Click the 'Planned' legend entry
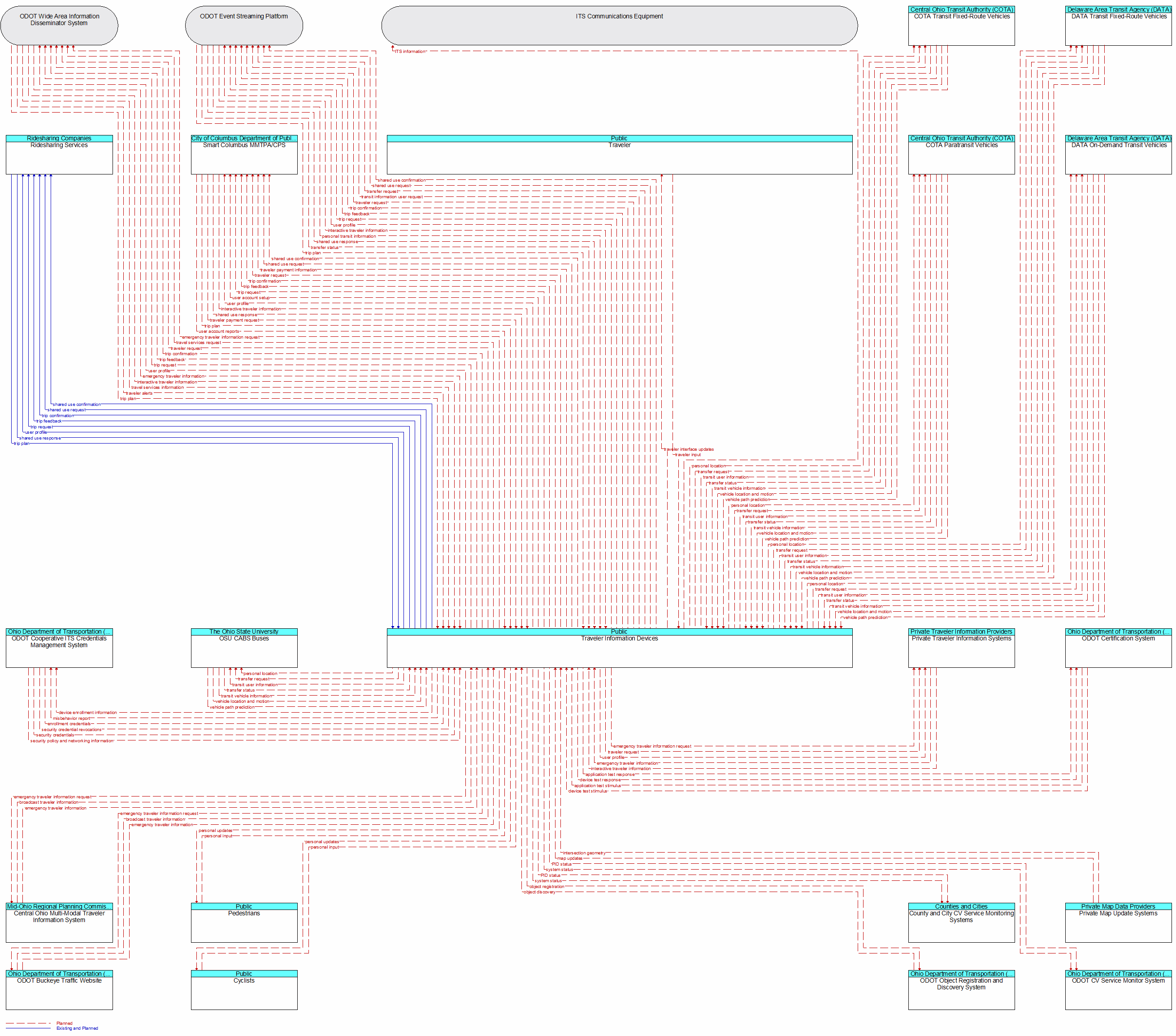This screenshot has height=1036, width=1176. (x=65, y=1023)
